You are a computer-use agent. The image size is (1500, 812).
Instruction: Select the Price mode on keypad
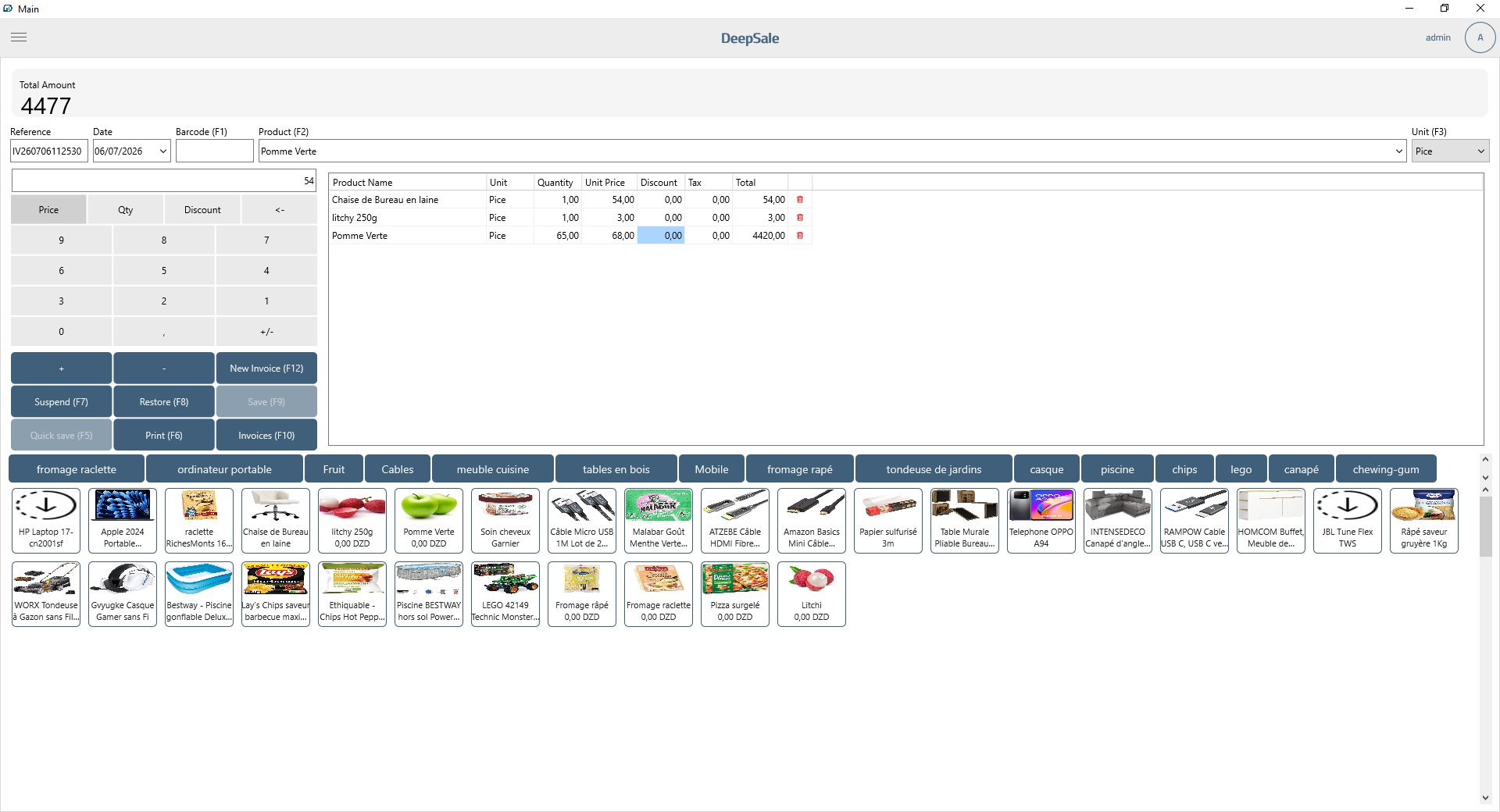[x=48, y=210]
